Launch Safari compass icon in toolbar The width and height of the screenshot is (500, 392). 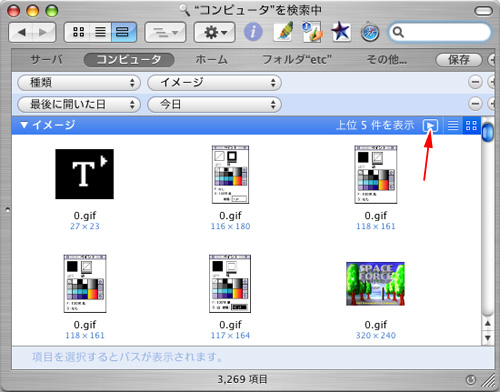coord(370,32)
